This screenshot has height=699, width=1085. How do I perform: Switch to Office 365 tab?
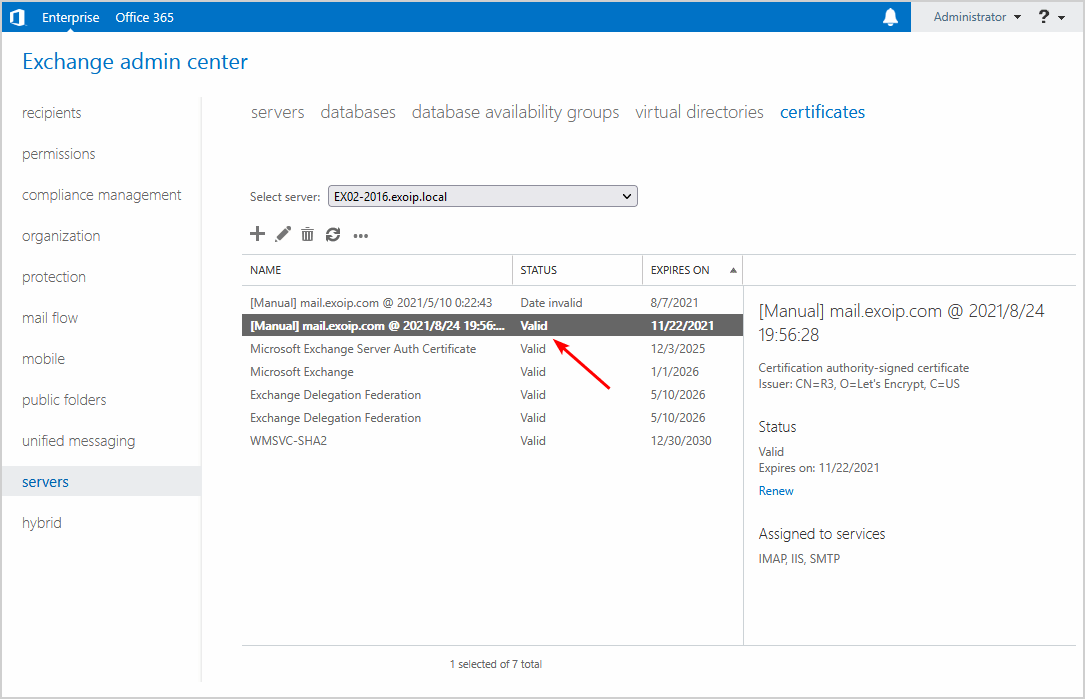[x=144, y=17]
